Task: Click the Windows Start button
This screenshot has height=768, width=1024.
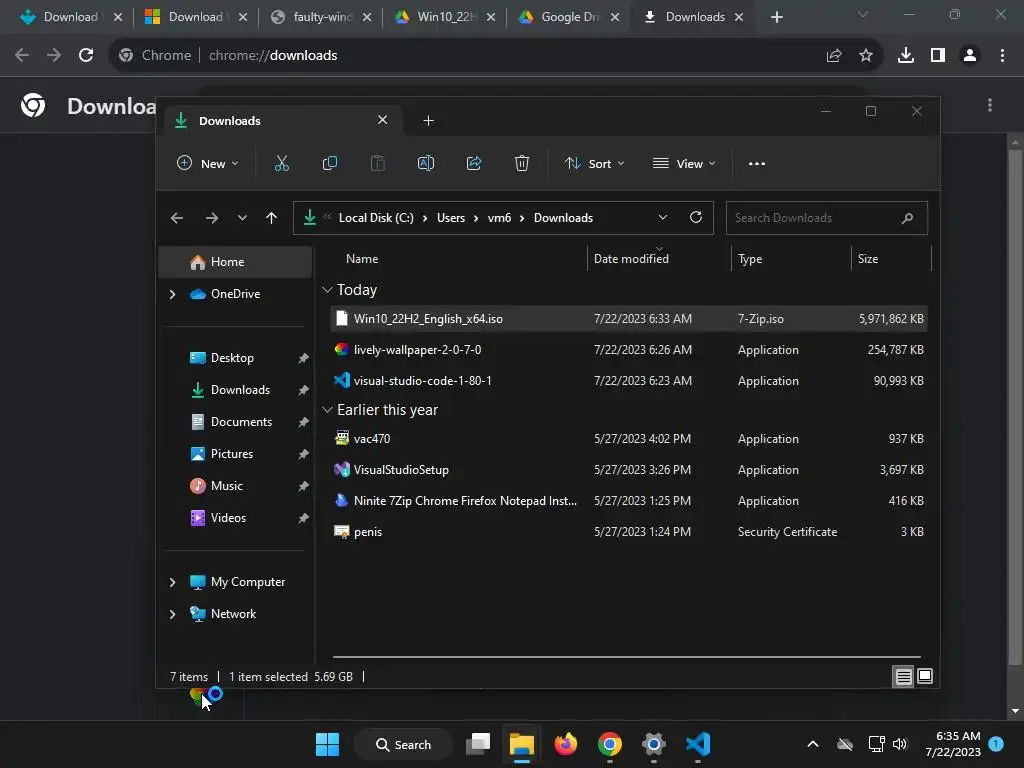Action: pos(327,744)
